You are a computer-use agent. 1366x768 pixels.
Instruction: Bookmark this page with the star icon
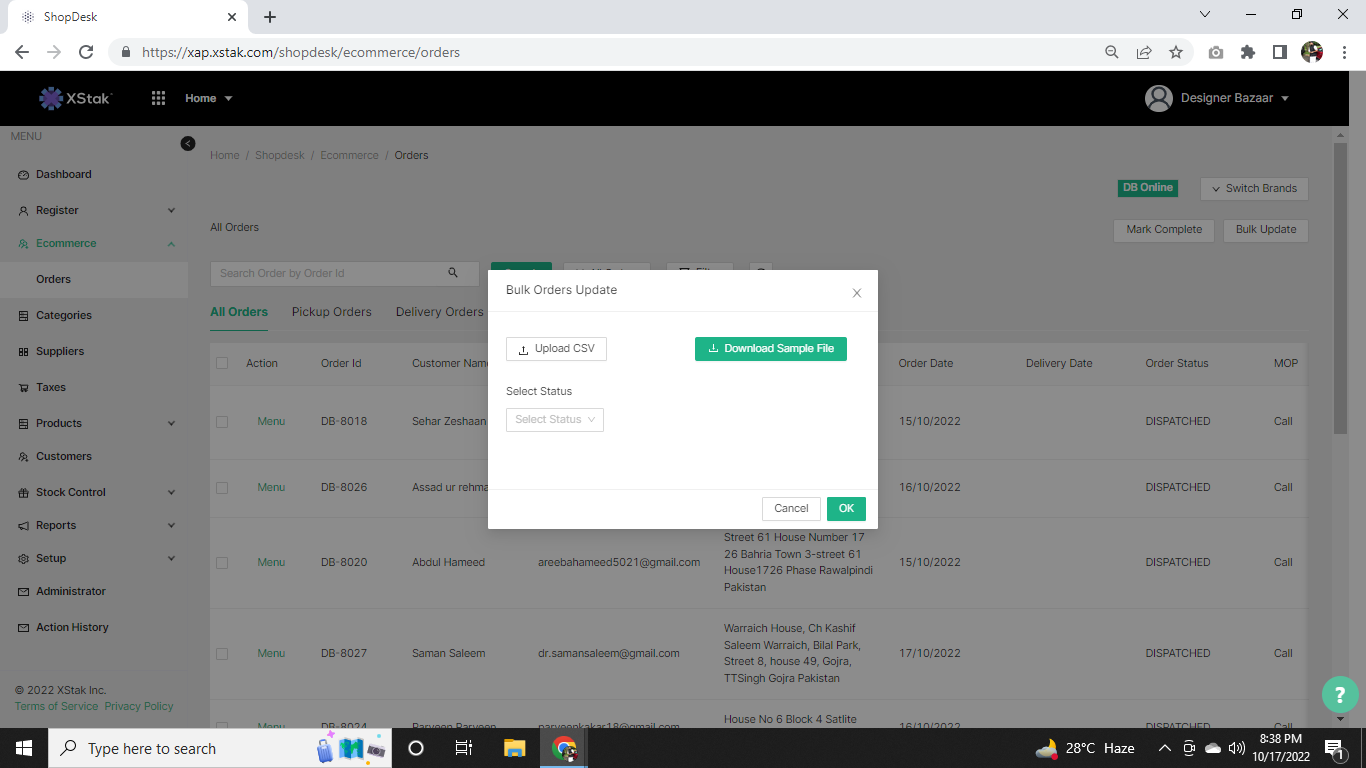click(1176, 52)
